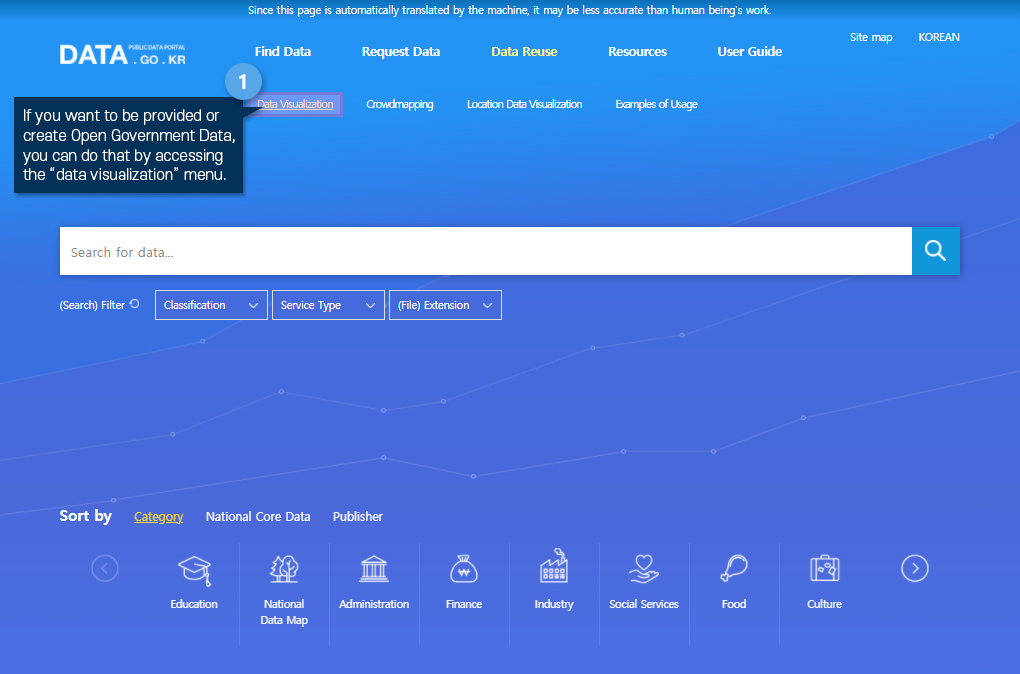The width and height of the screenshot is (1020, 674).
Task: Open the Request Data menu
Action: pyautogui.click(x=400, y=52)
